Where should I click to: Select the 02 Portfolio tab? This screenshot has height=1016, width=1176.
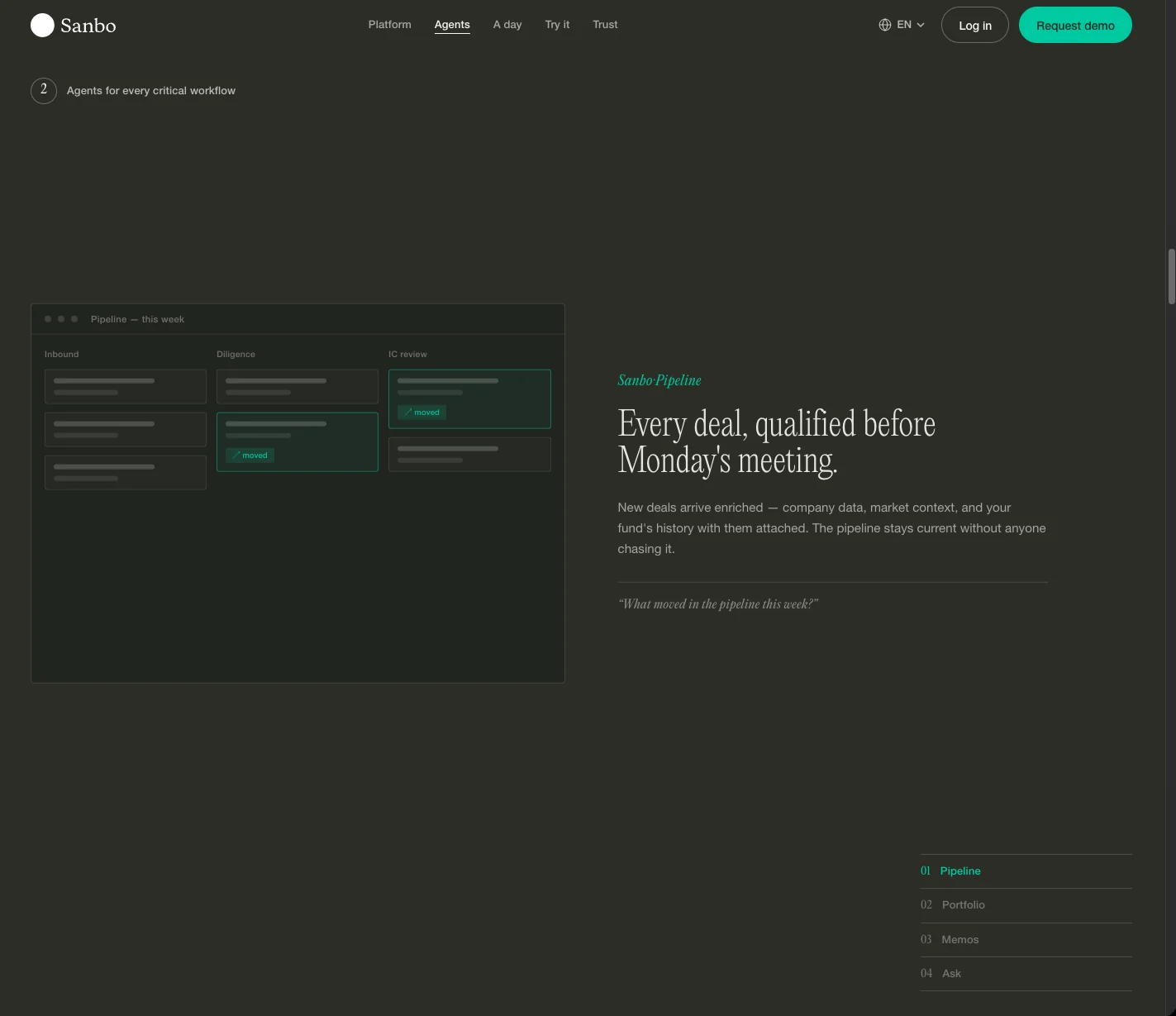point(1026,905)
